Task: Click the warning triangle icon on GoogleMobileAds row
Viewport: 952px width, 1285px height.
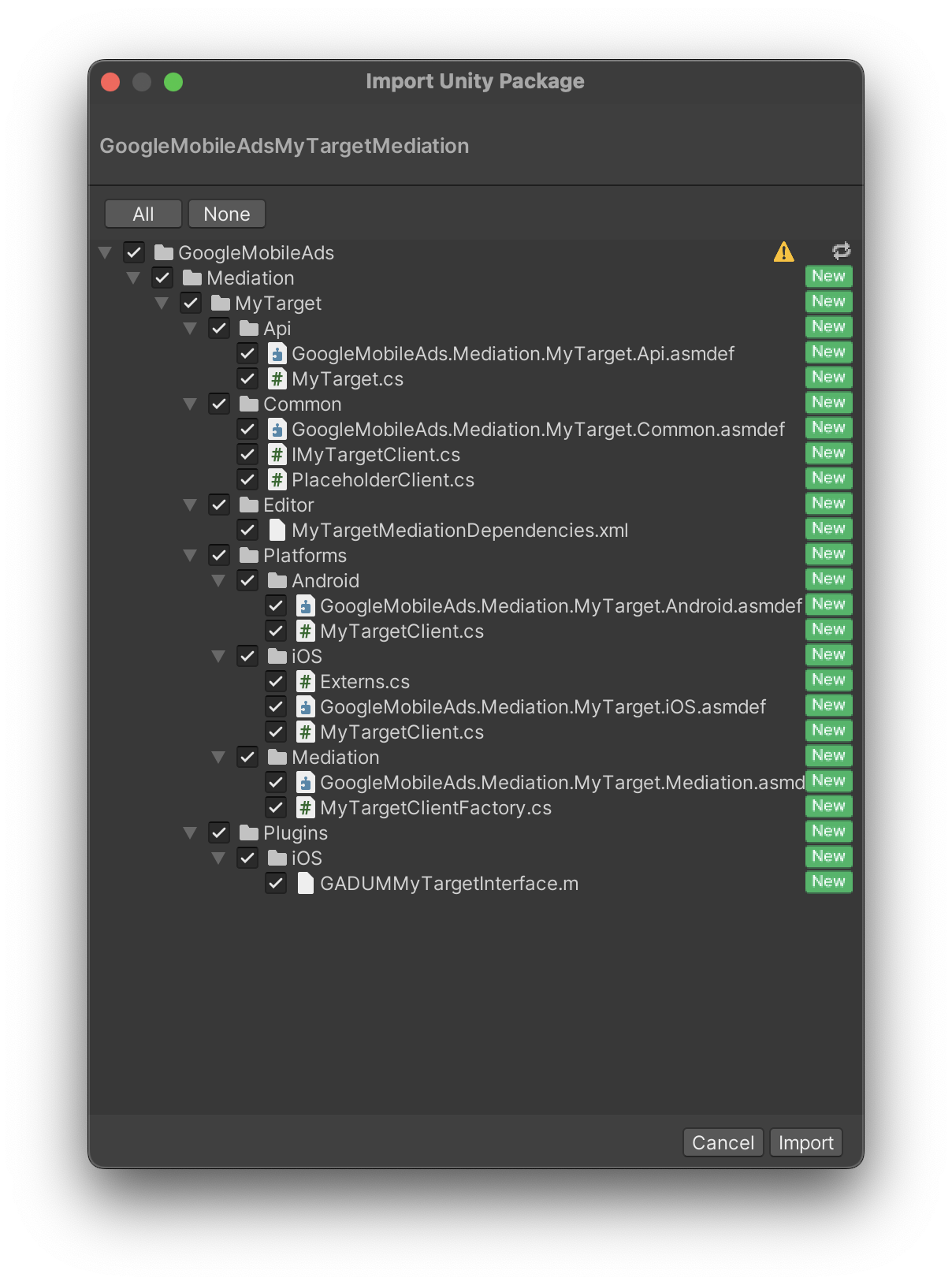Action: pos(783,252)
